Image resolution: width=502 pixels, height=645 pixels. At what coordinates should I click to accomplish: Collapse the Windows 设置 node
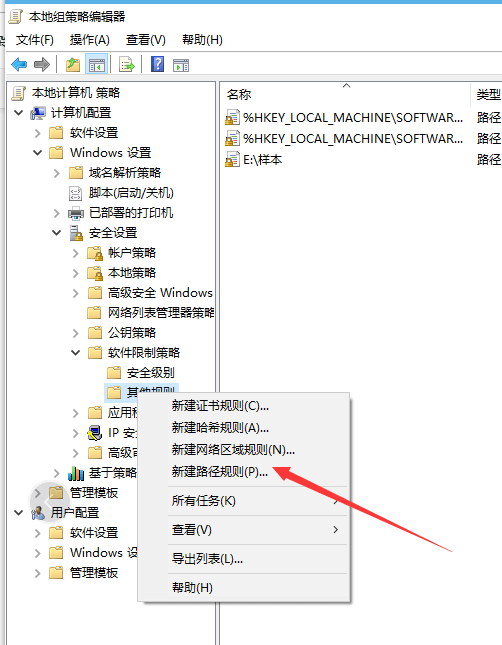point(37,153)
